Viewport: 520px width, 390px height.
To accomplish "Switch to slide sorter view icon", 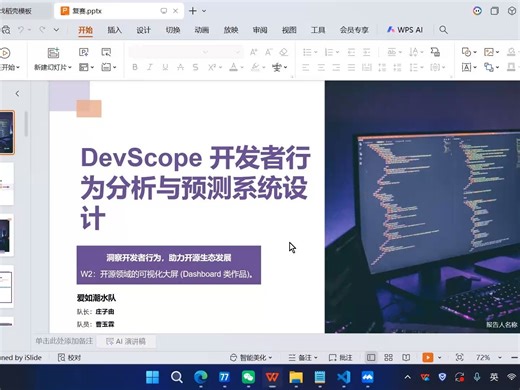I will point(388,358).
